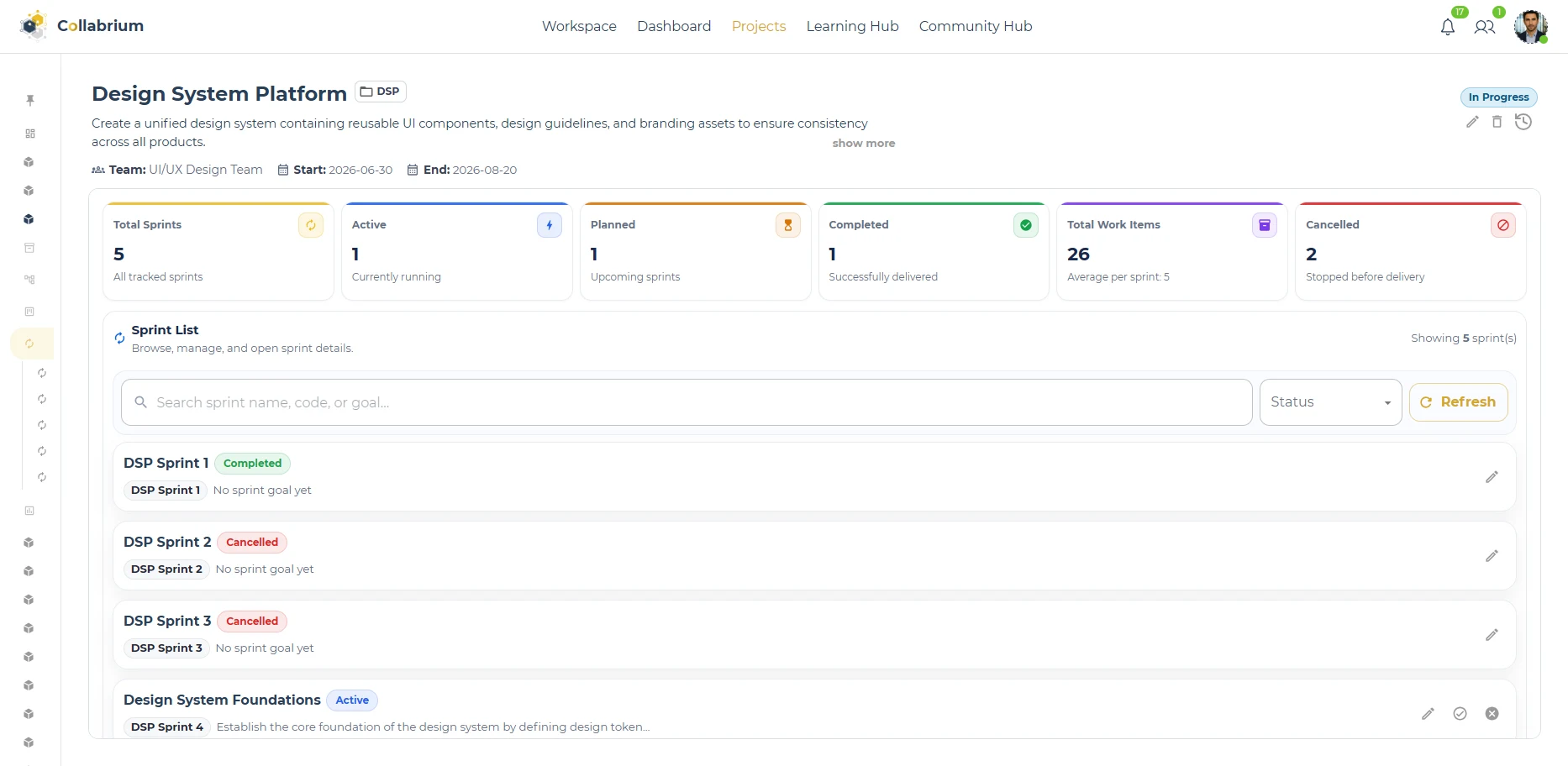The height and width of the screenshot is (766, 1568).
Task: Click the hourglass icon on the Planned card
Action: [788, 225]
